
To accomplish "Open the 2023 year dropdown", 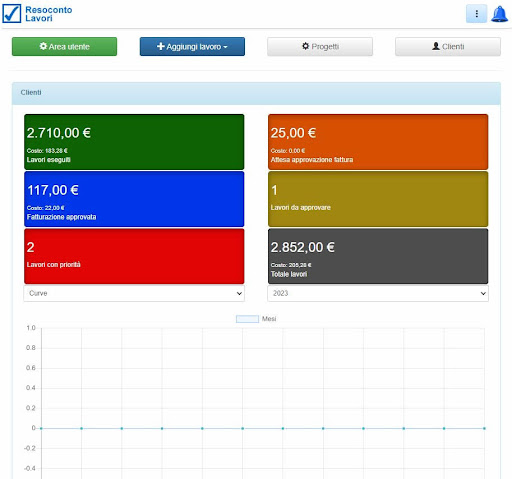I will pyautogui.click(x=378, y=293).
